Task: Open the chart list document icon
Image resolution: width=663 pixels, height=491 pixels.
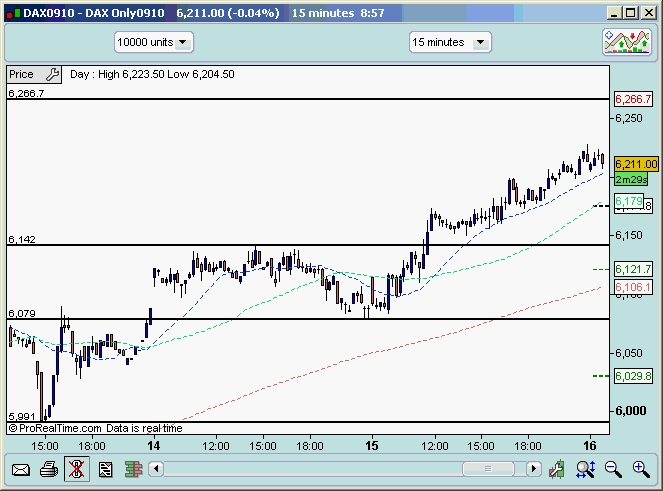Action: 105,469
